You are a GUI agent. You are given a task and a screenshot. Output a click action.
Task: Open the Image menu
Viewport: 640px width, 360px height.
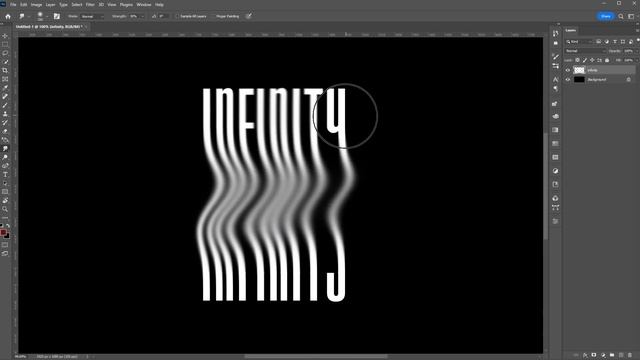(36, 4)
